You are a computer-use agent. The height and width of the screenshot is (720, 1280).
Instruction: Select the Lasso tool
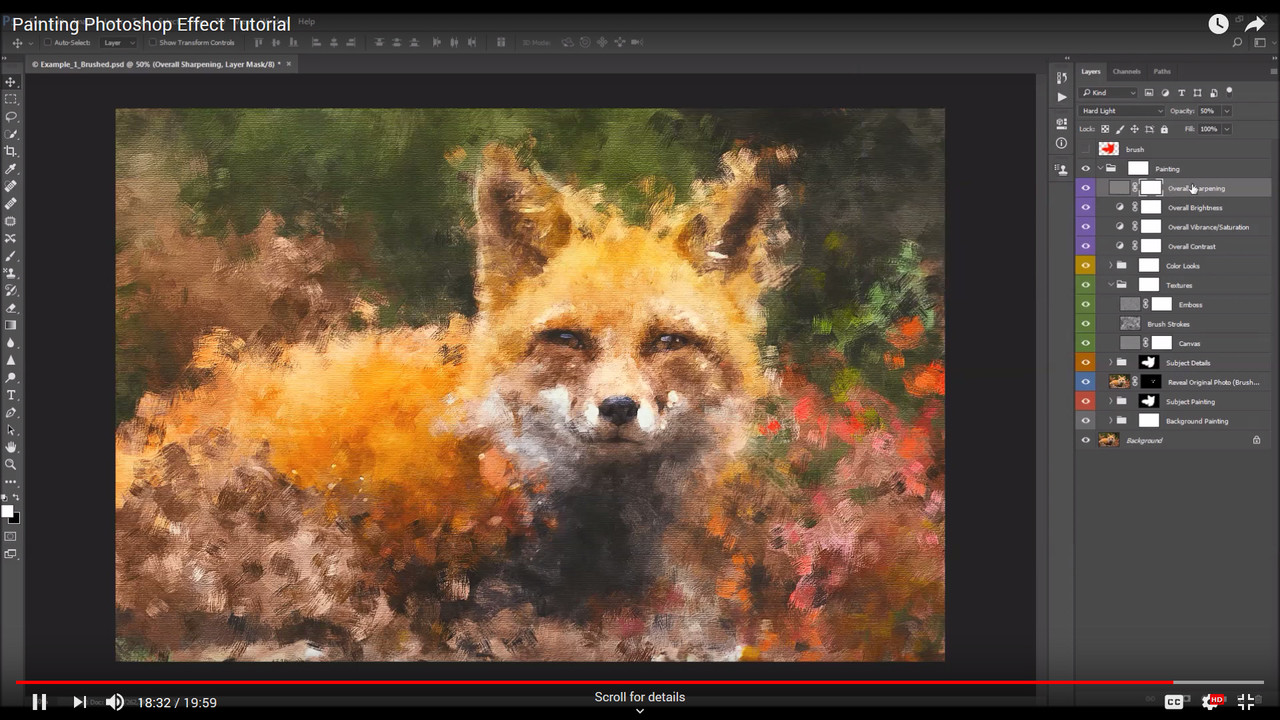tap(11, 119)
